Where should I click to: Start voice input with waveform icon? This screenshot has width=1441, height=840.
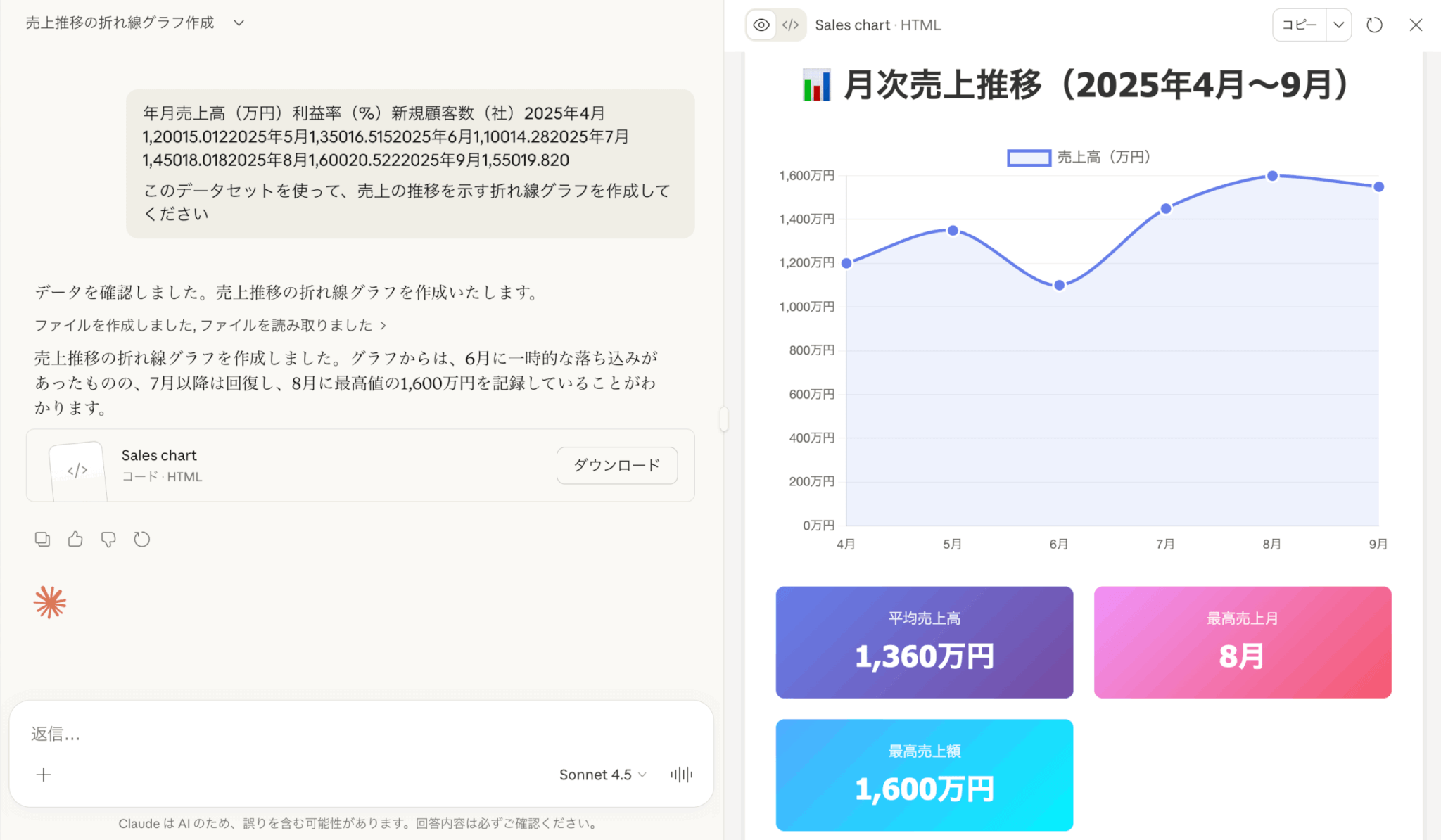coord(681,775)
